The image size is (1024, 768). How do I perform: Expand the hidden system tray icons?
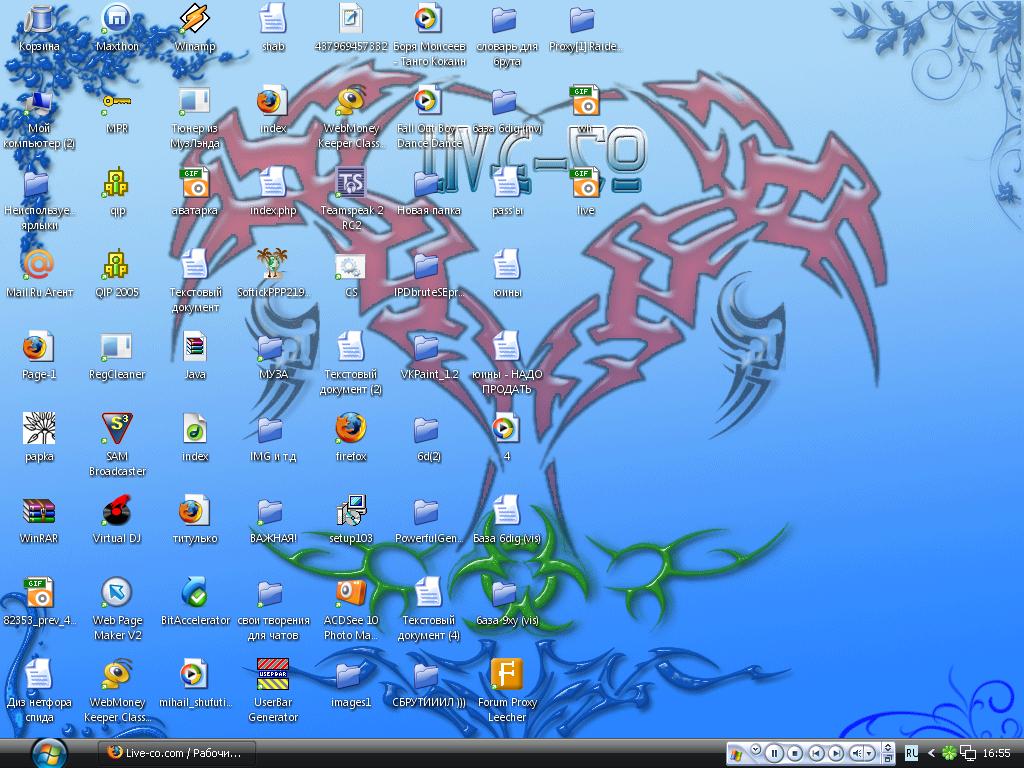(x=932, y=752)
